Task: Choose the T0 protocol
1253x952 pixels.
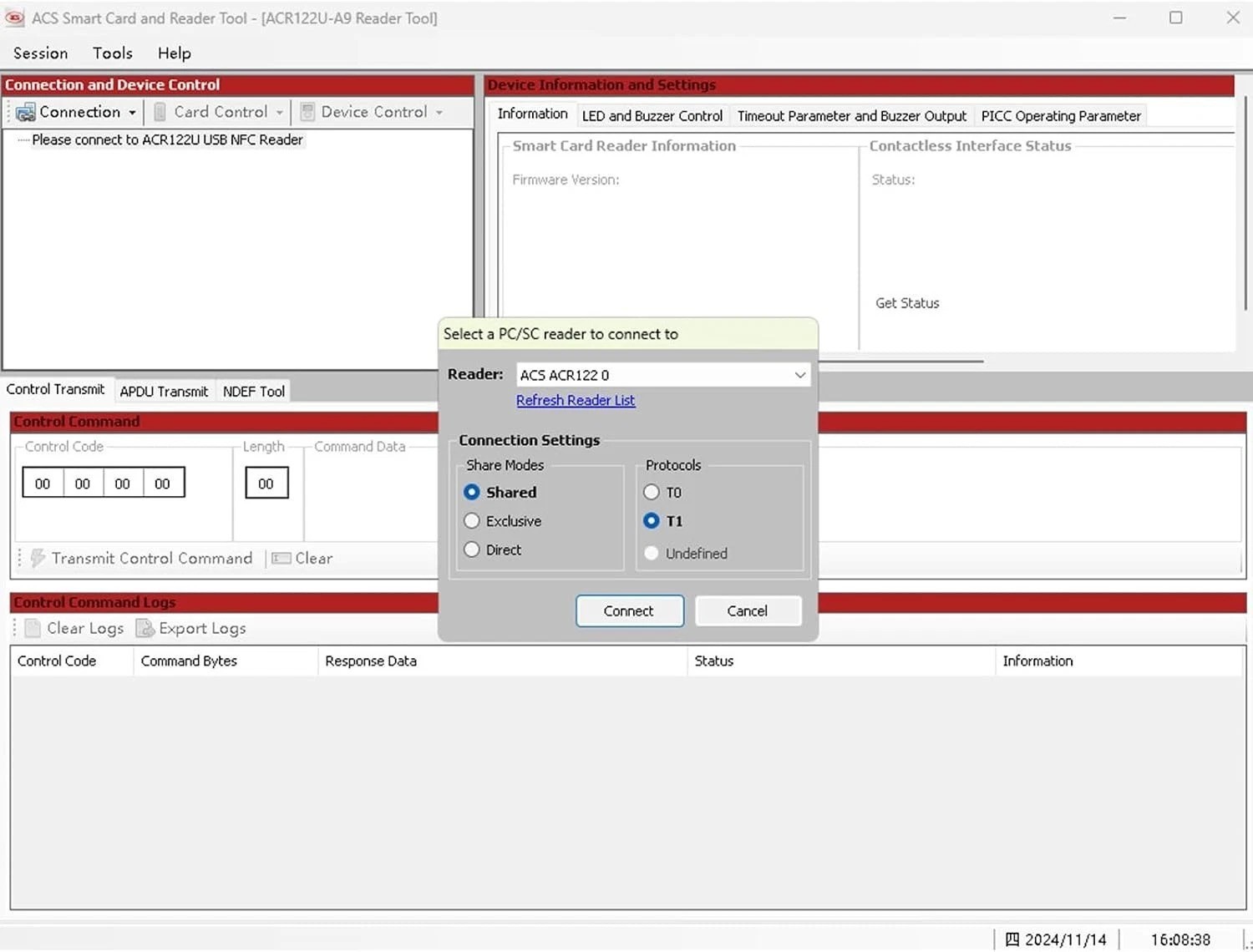Action: tap(652, 492)
